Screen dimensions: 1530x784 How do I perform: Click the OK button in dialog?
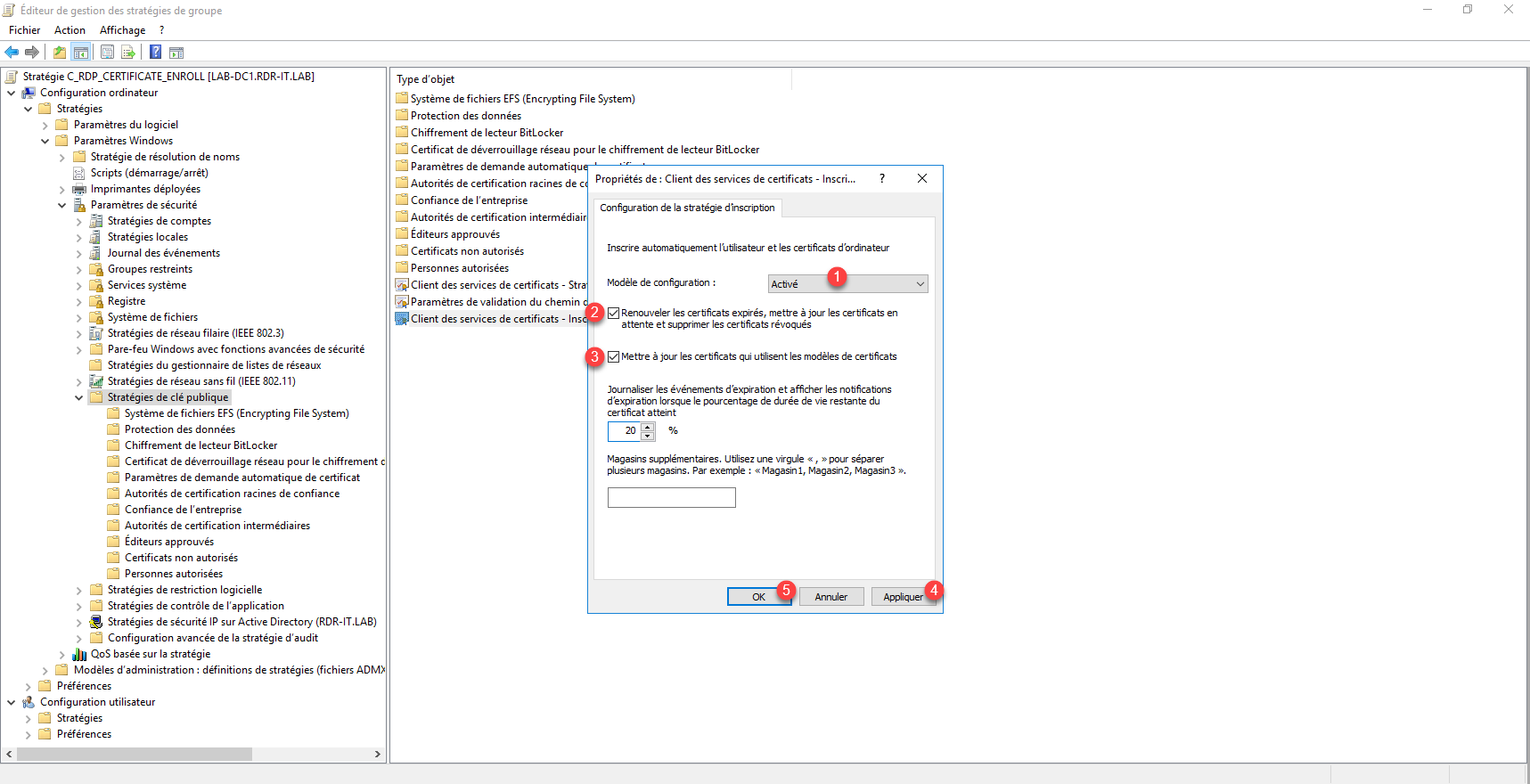758,597
